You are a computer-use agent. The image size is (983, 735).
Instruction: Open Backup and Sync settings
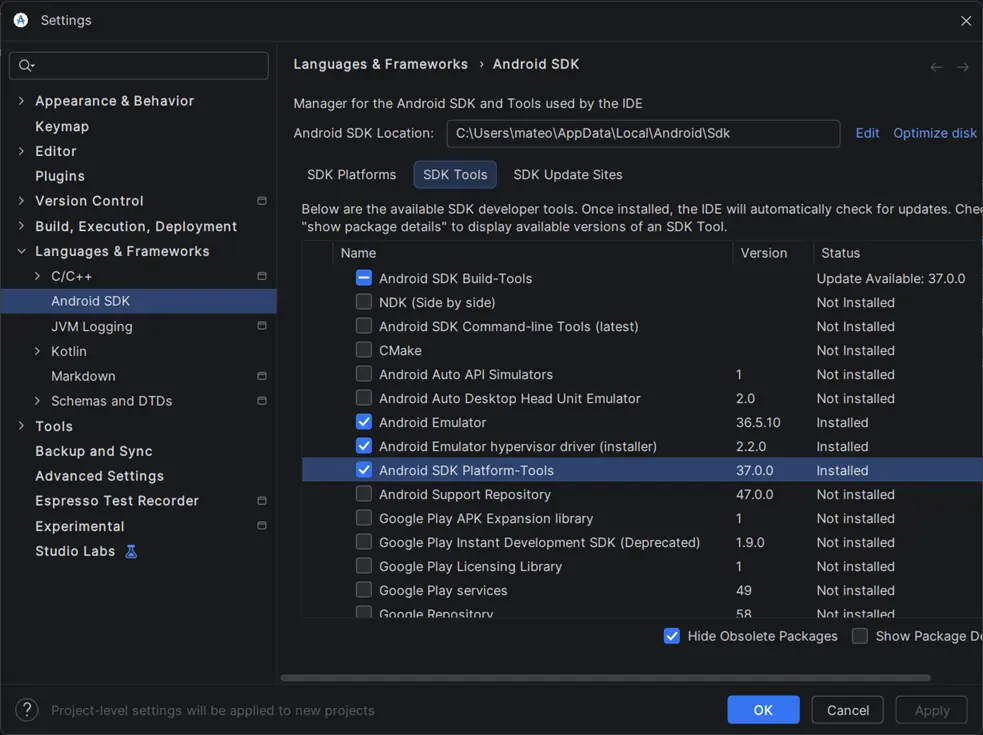[94, 451]
